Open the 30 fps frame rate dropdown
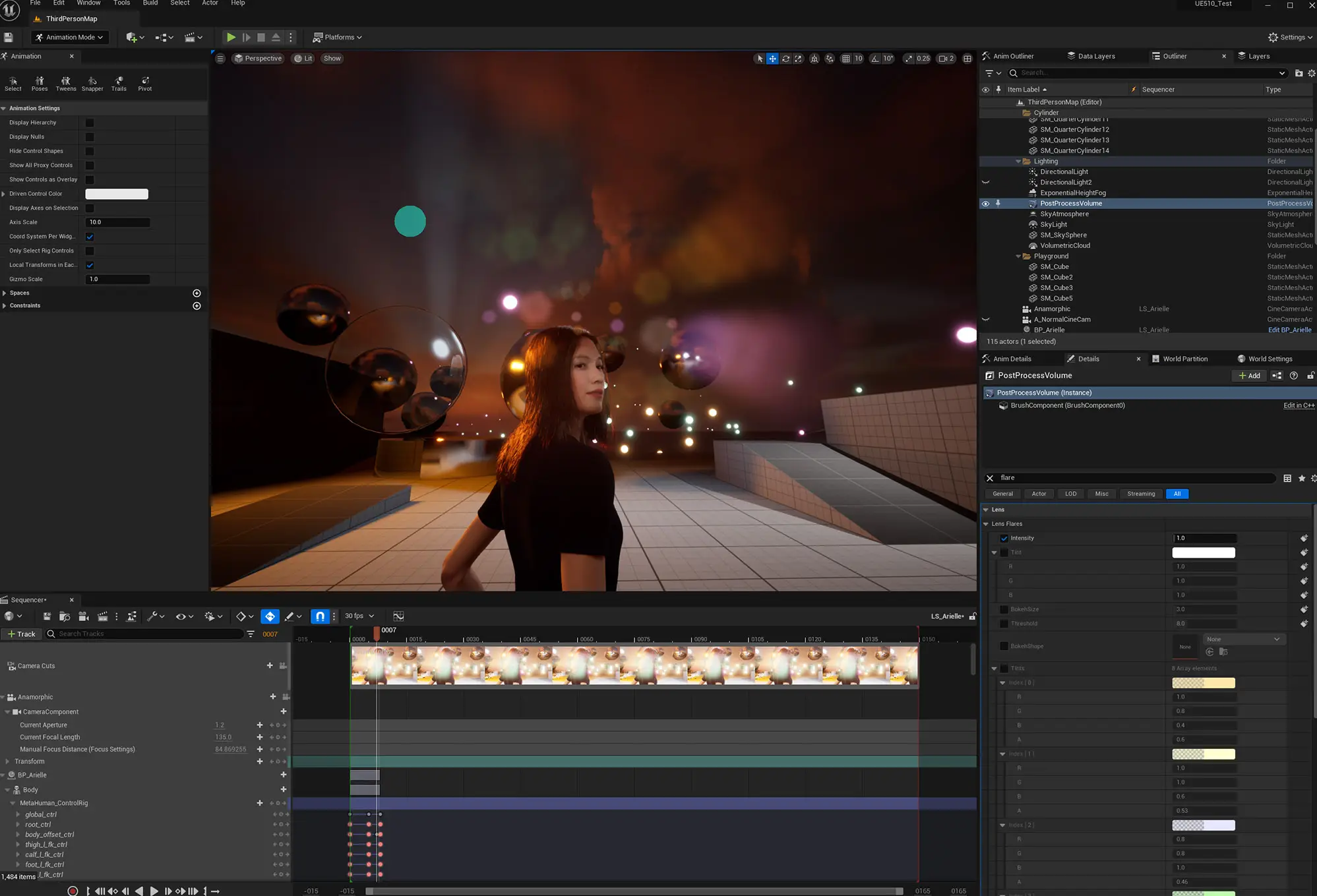 [359, 616]
